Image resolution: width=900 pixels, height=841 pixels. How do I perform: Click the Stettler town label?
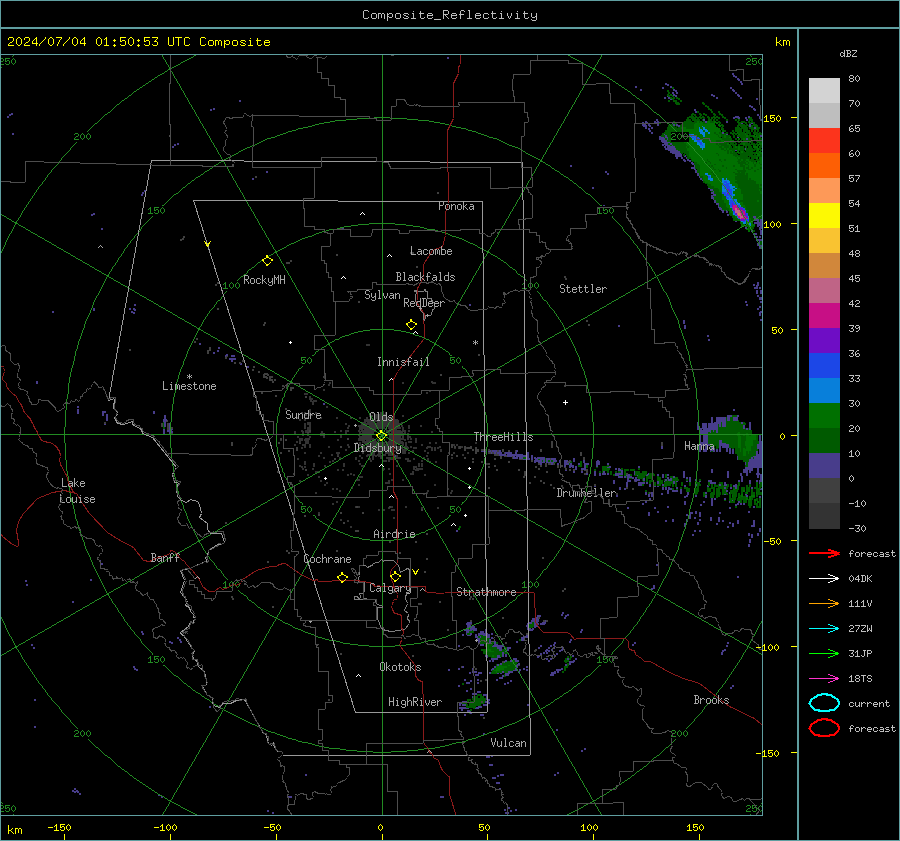[x=583, y=289]
